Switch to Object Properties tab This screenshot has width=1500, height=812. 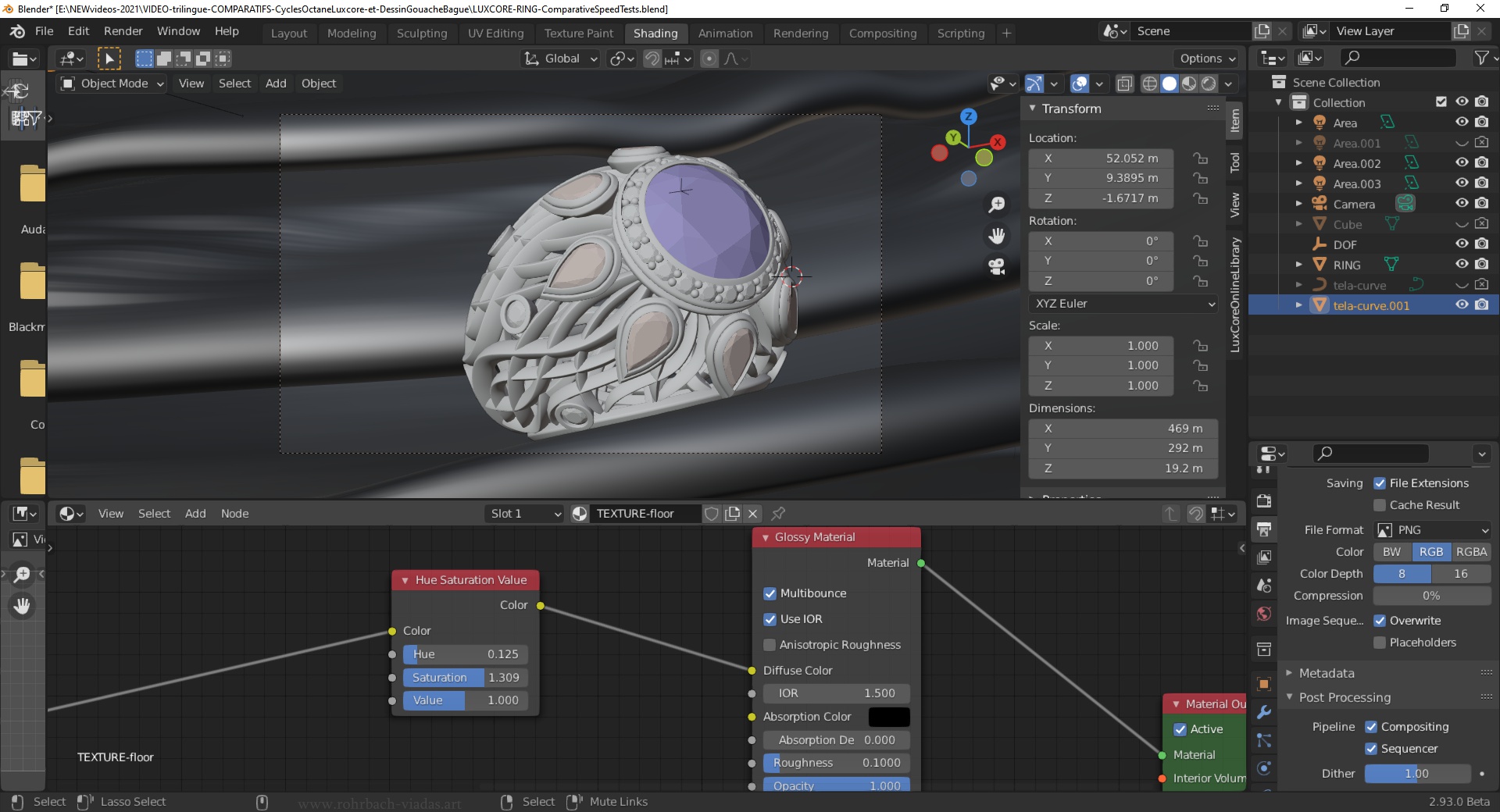point(1263,684)
